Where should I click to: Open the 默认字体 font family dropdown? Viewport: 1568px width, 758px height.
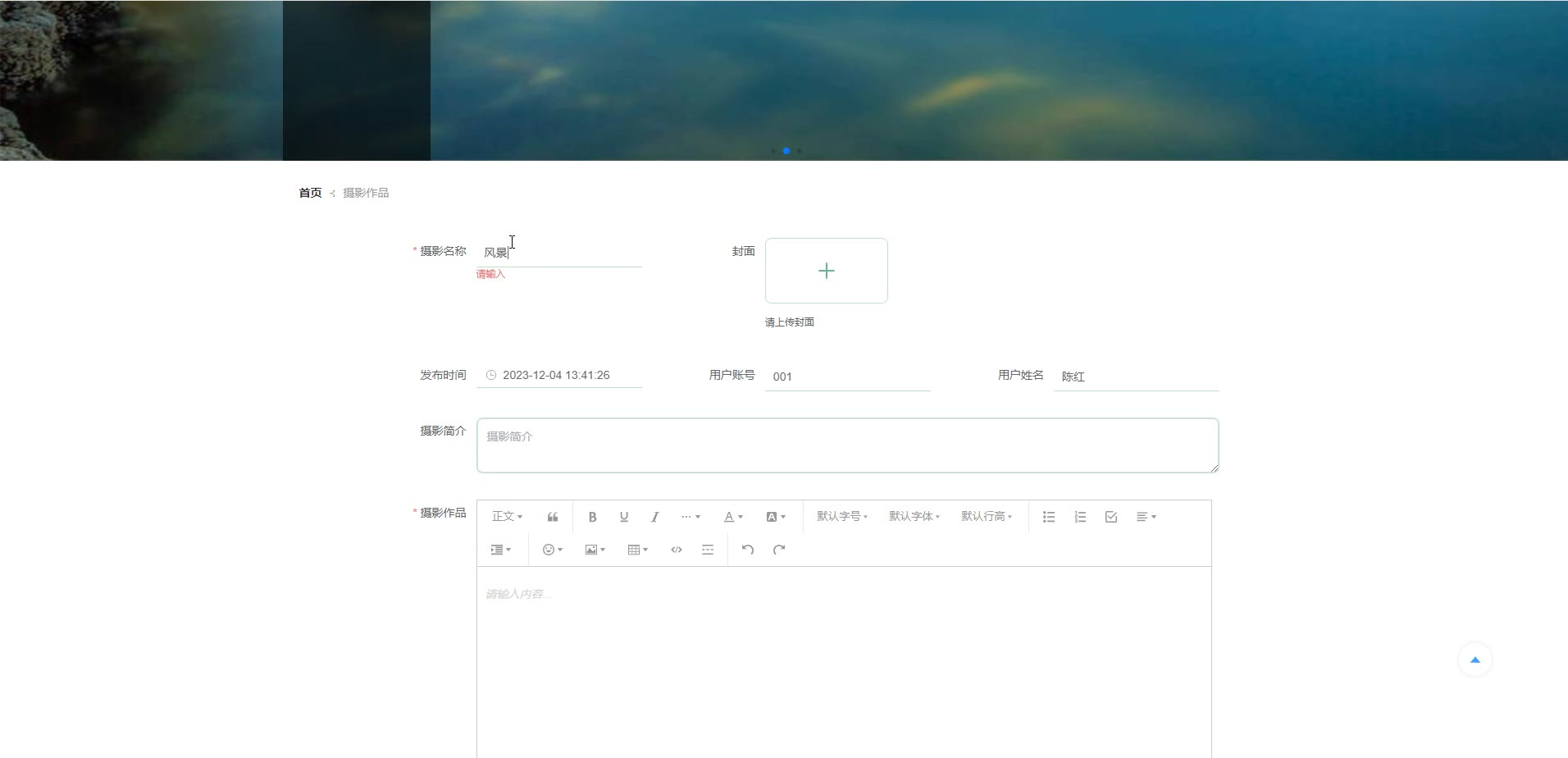(914, 517)
